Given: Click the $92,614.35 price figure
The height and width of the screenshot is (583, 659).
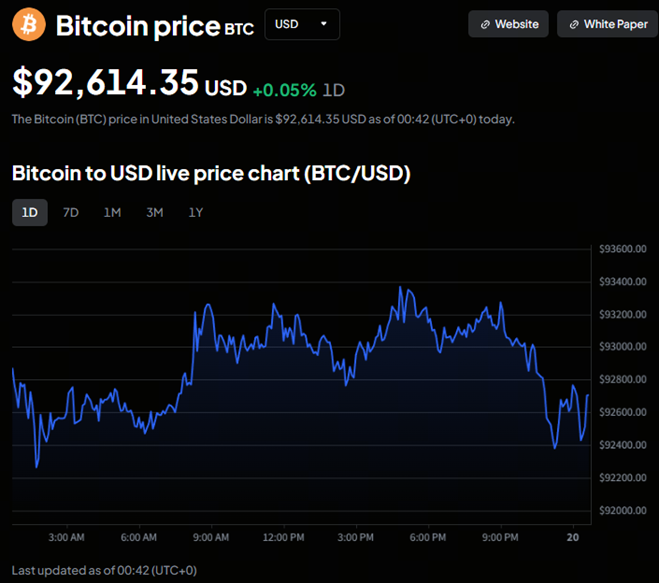Looking at the screenshot, I should [x=105, y=84].
